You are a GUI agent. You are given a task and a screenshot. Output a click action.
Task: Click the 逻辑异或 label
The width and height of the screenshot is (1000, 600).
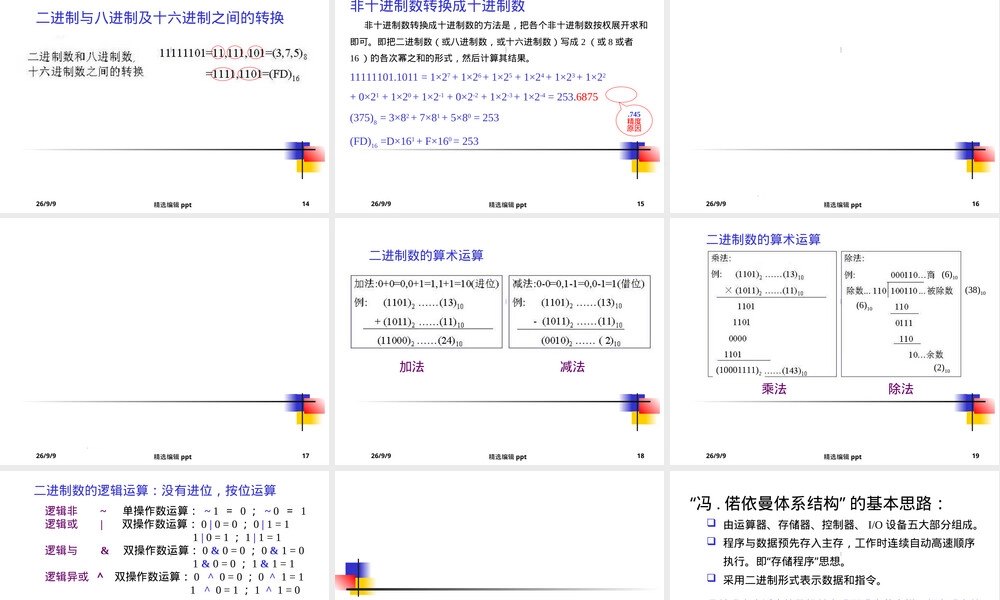pos(66,577)
